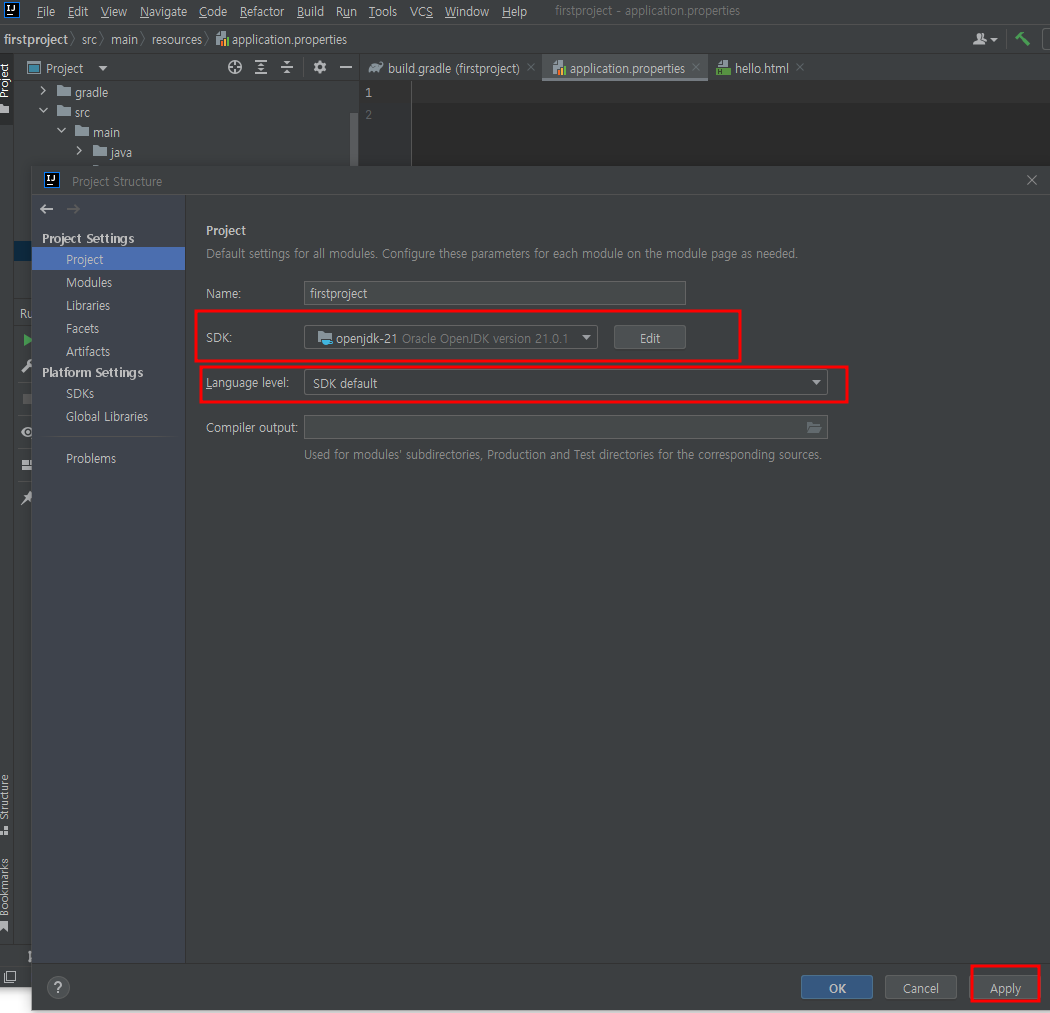Click the back arrow in Project Structure
This screenshot has height=1013, width=1050.
[x=46, y=209]
